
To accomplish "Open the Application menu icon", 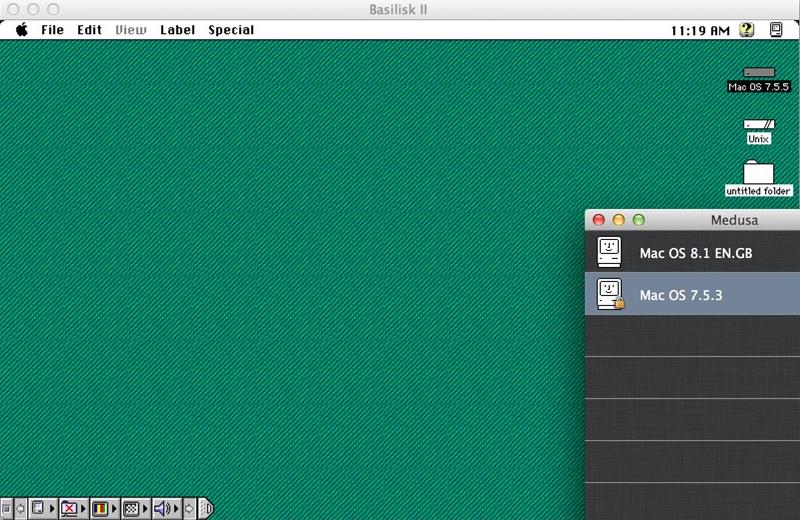I will coord(776,30).
